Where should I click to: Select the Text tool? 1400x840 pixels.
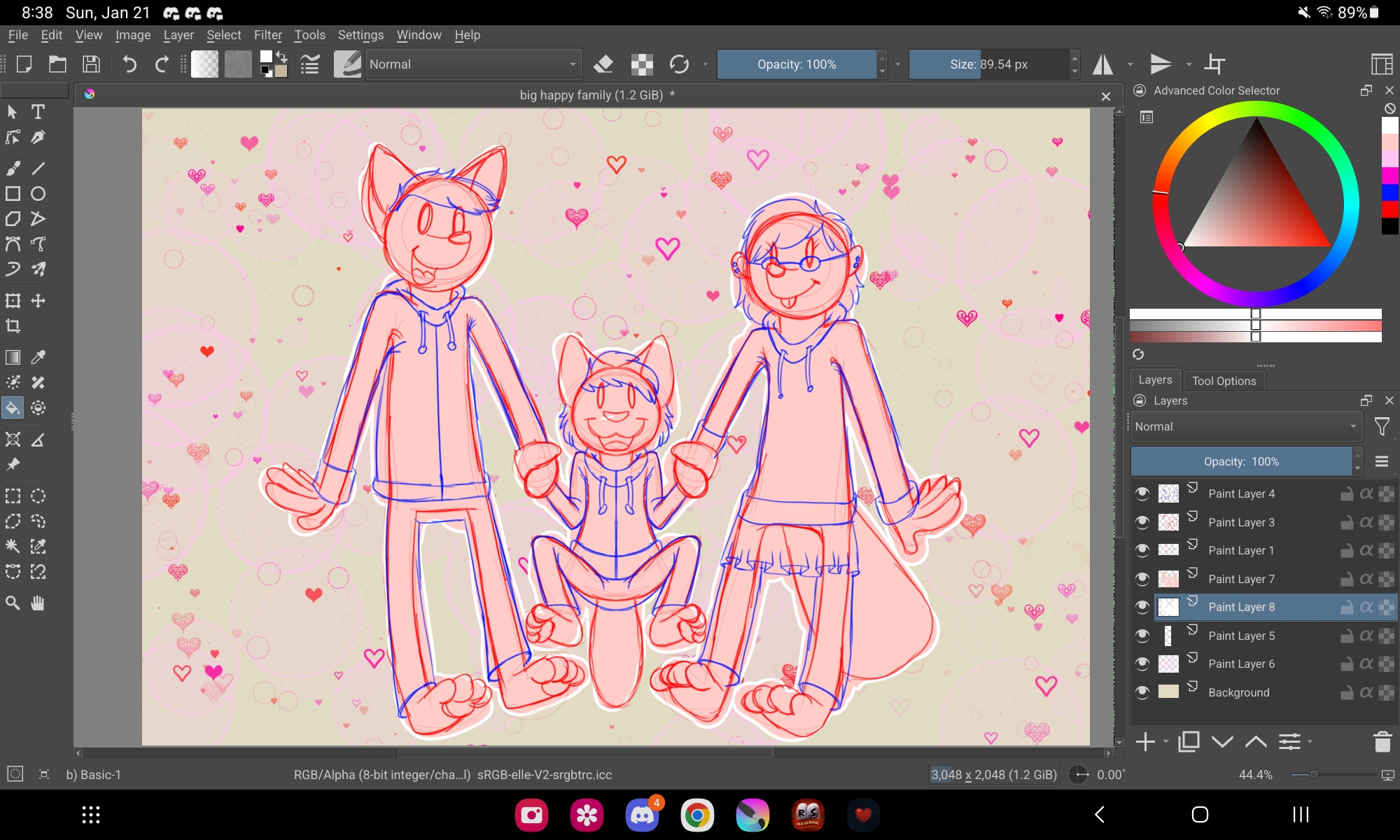click(38, 112)
